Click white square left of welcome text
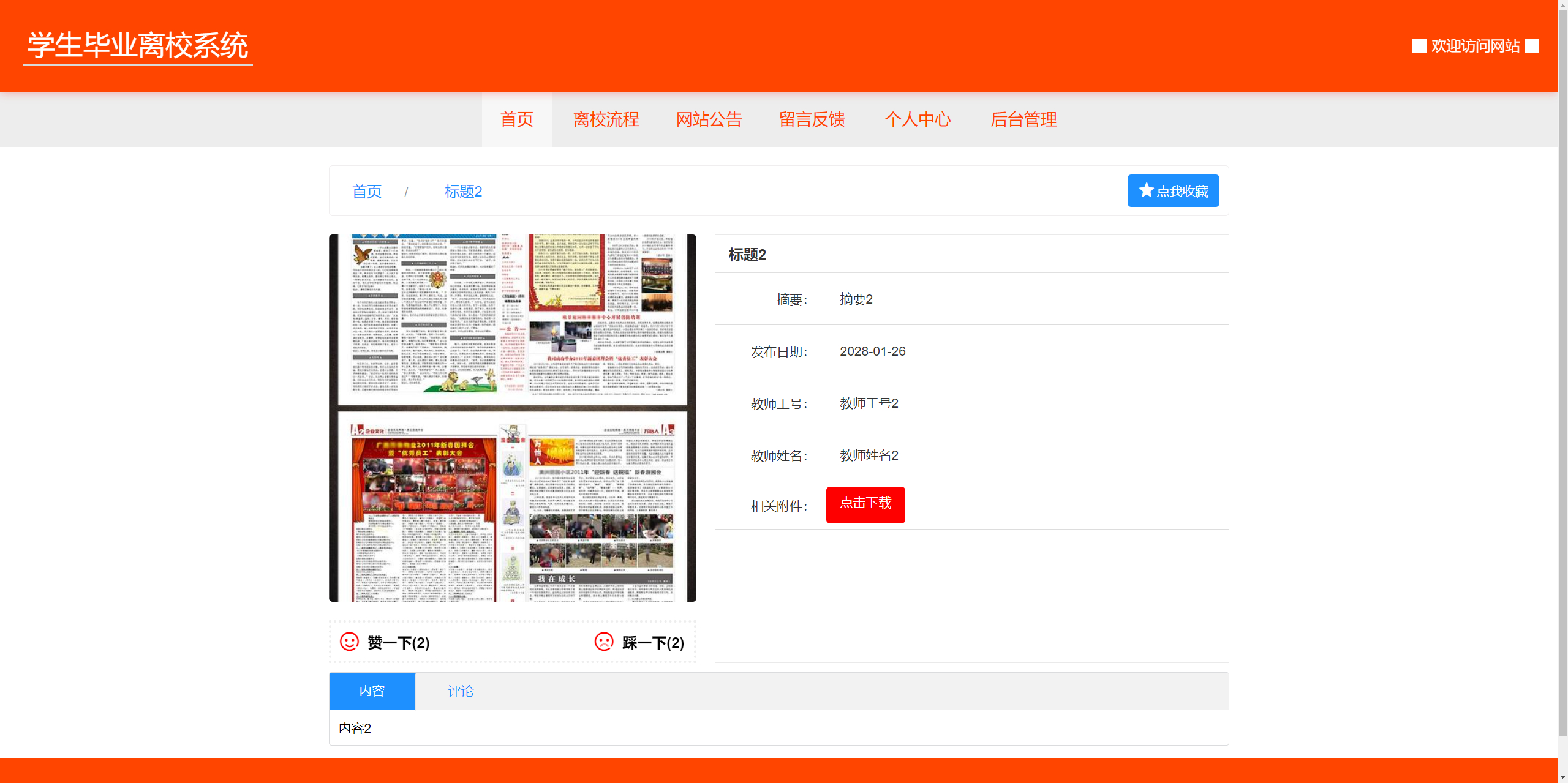1568x783 pixels. [x=1419, y=46]
